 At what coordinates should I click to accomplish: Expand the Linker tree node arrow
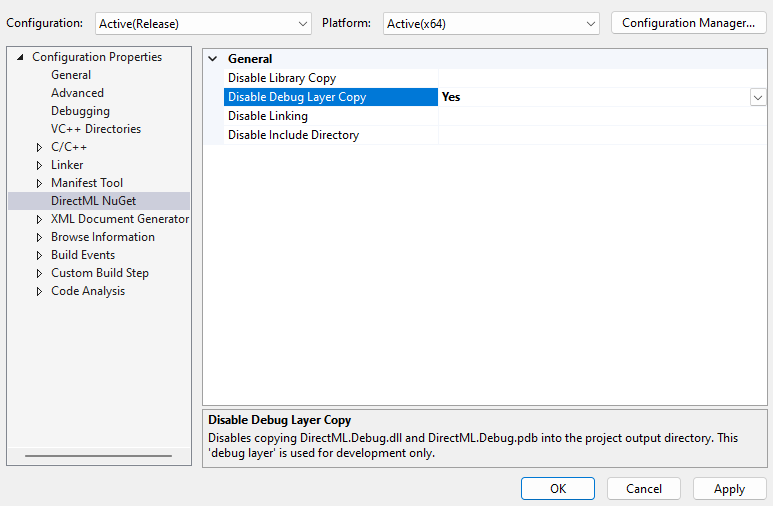39,165
